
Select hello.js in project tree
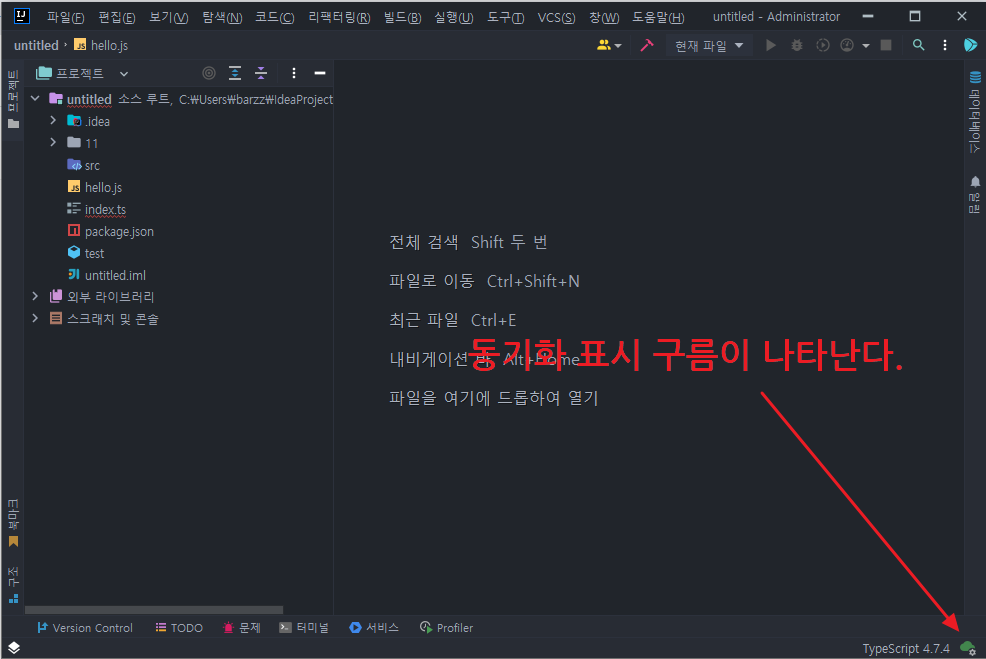coord(95,187)
